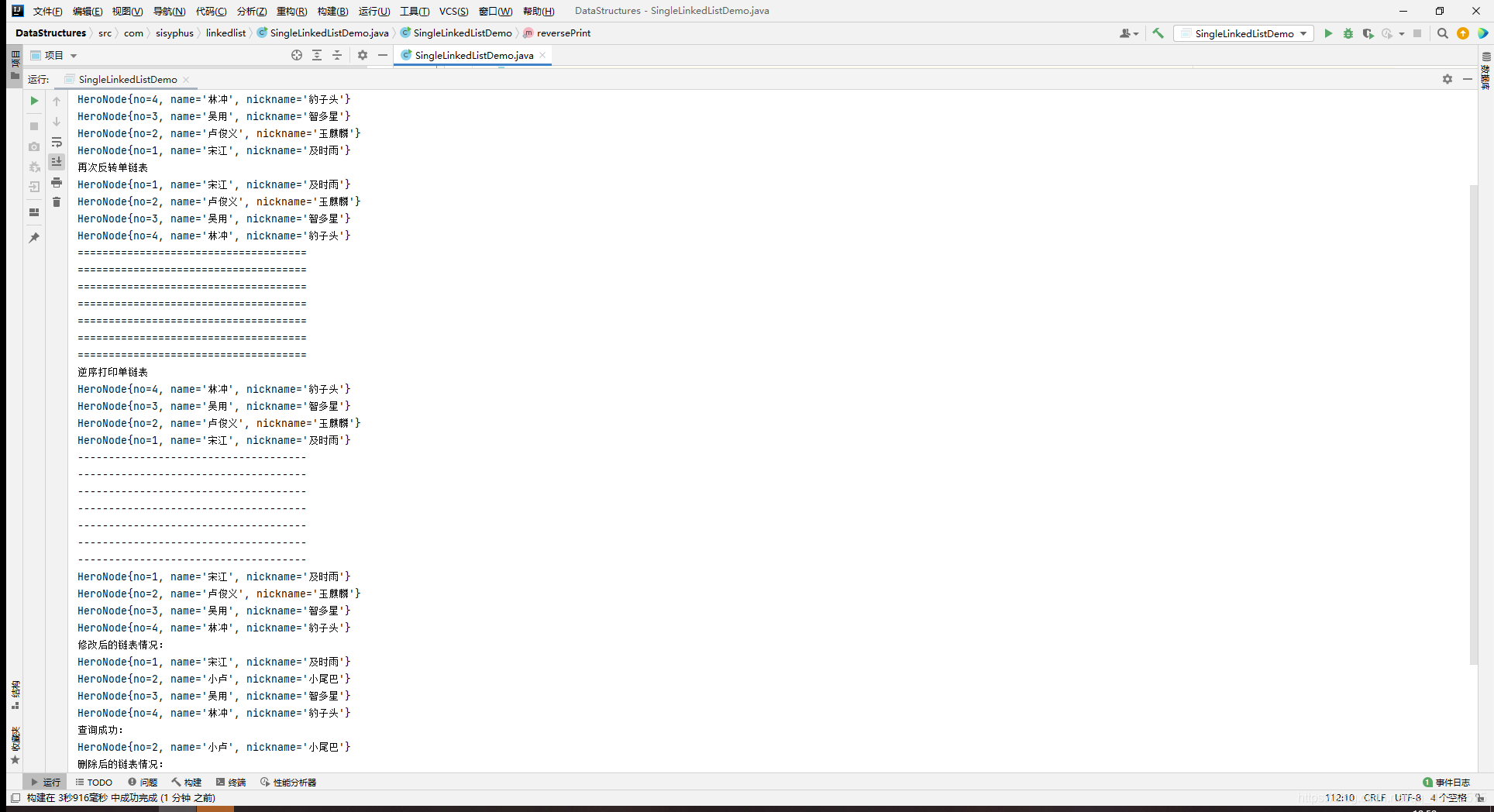Click the green Run button in the top toolbar

tap(1328, 33)
